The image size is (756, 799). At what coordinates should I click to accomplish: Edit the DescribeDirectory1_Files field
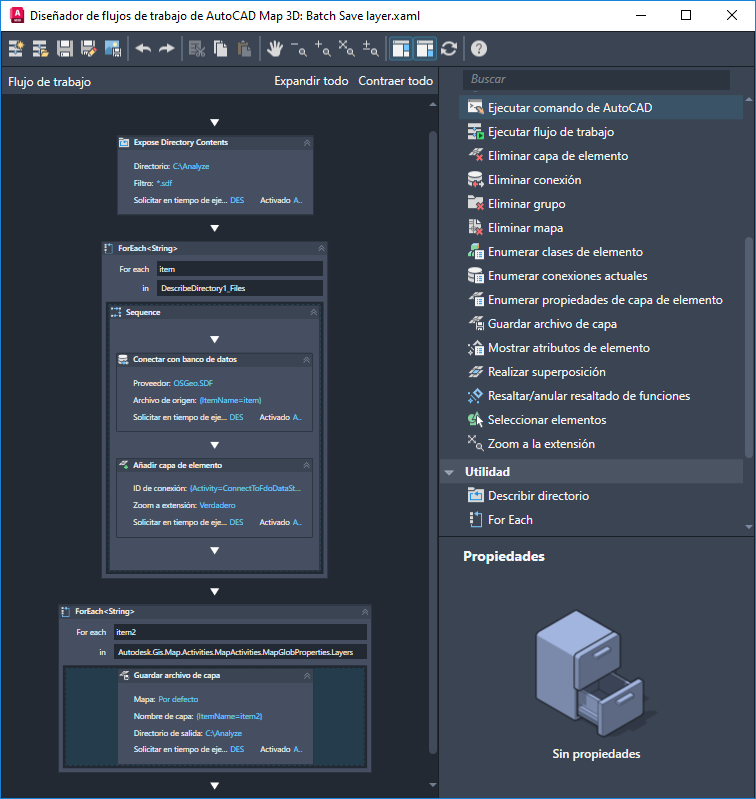[239, 288]
